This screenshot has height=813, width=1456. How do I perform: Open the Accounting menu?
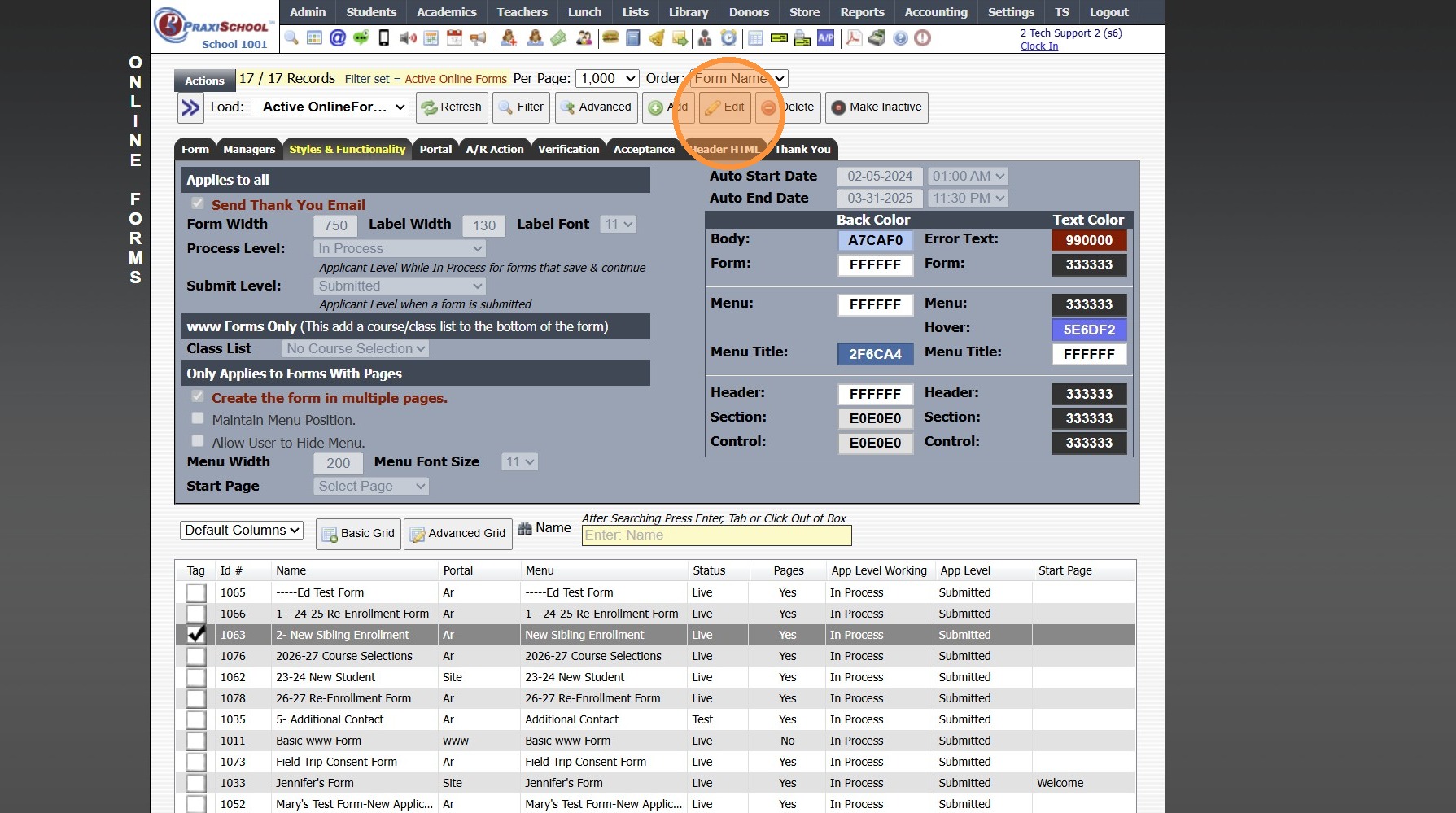[x=936, y=12]
